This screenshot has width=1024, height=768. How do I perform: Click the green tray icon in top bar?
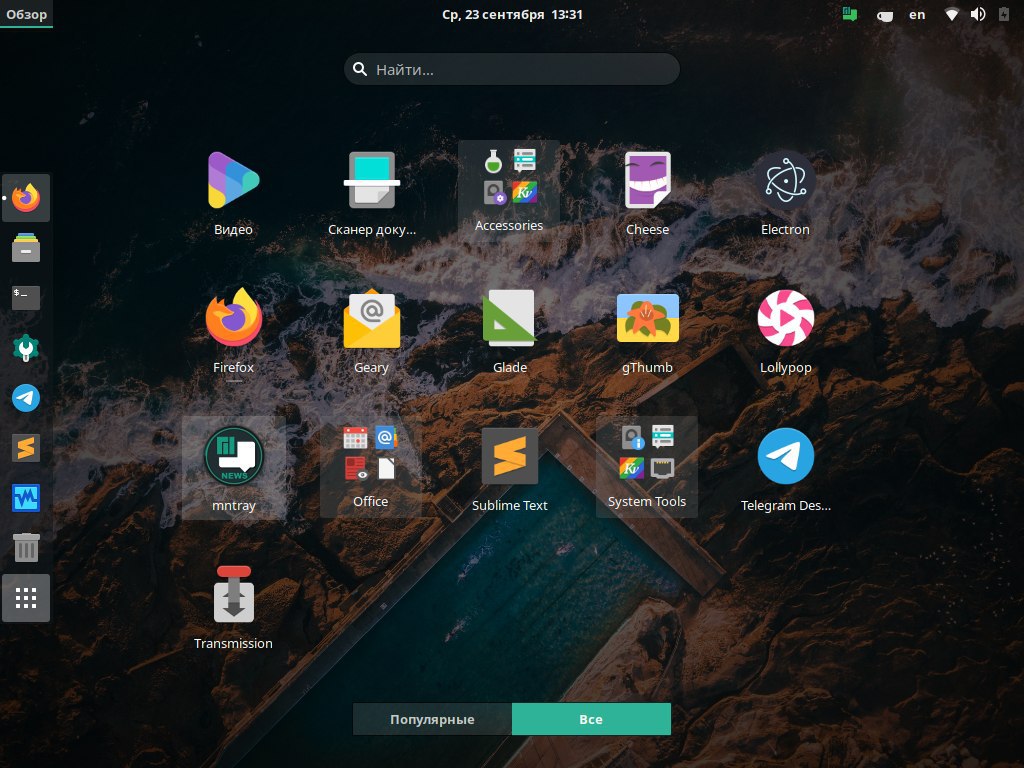point(850,14)
